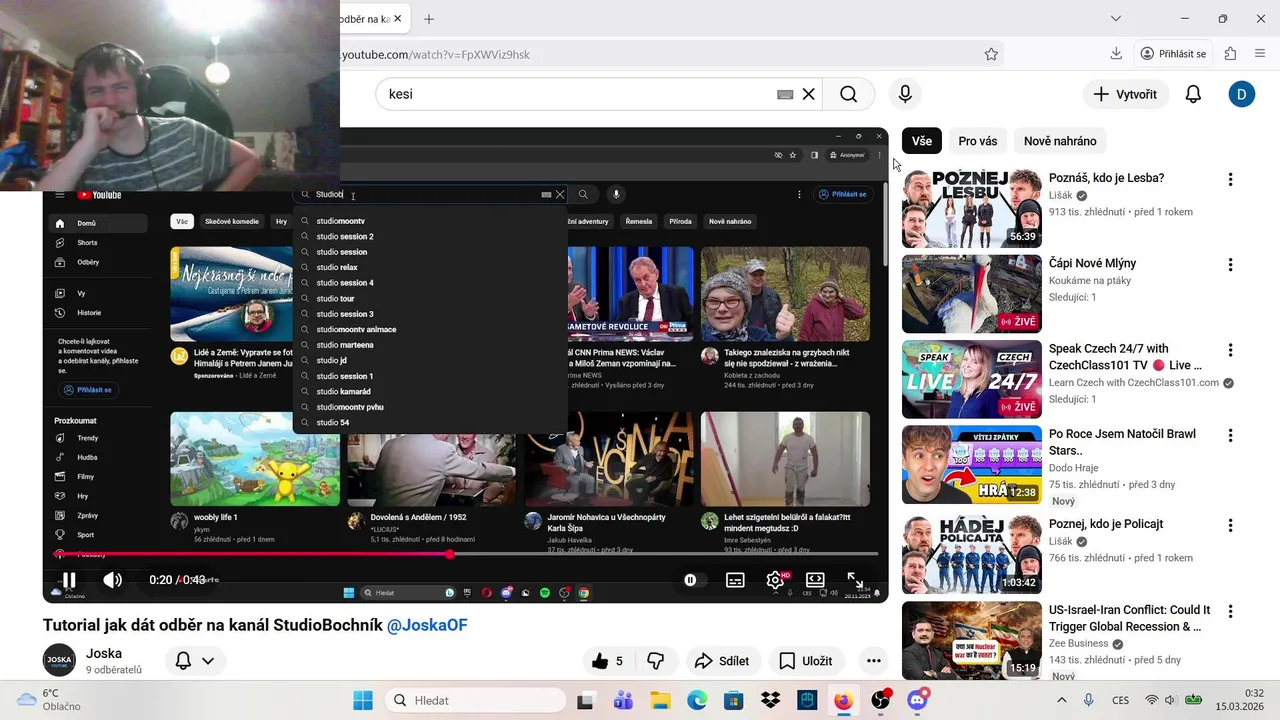Viewport: 1280px width, 720px height.
Task: Pause the playing YouTube video
Action: pyautogui.click(x=69, y=580)
